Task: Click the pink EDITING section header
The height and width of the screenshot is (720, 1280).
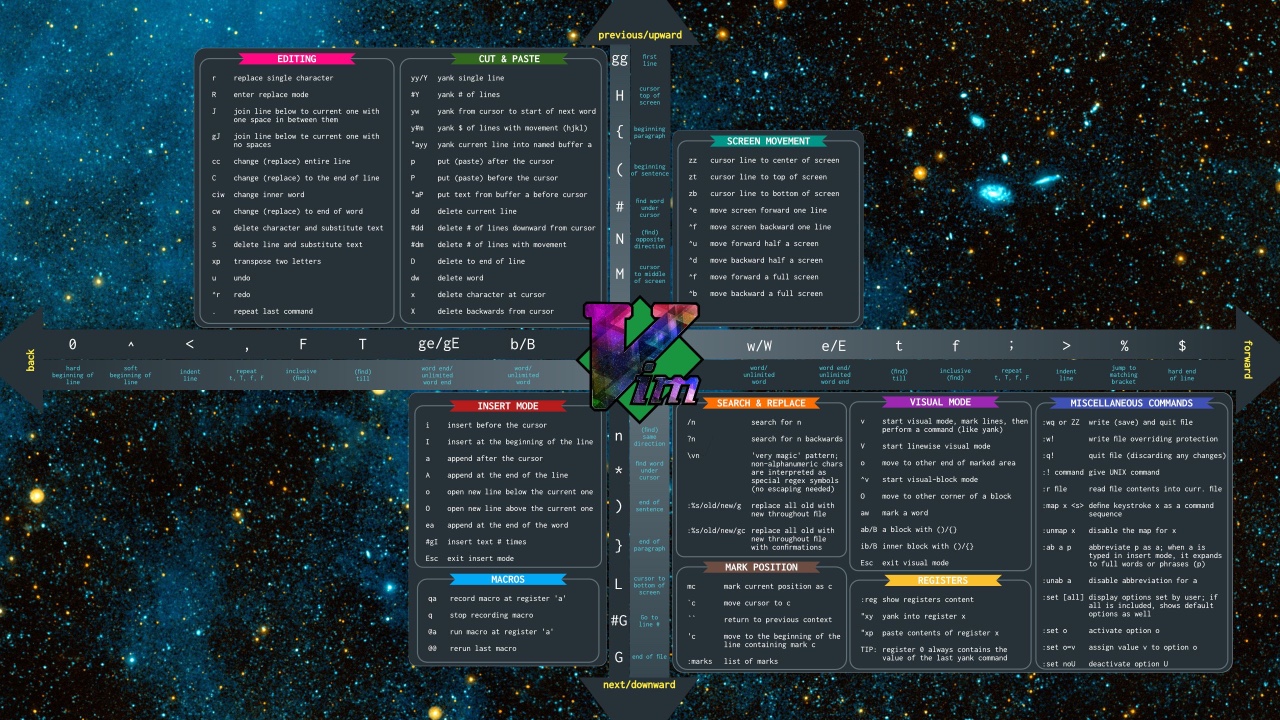Action: tap(296, 59)
